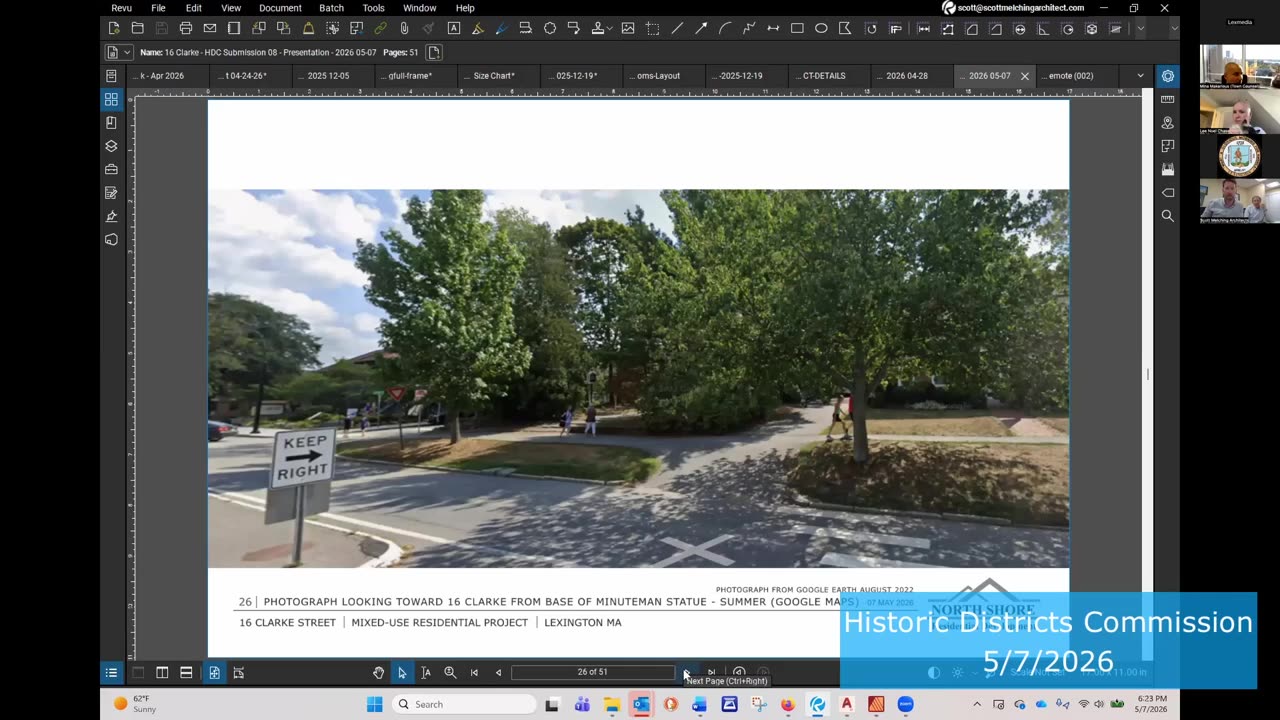Open the Tool Chest panel
The width and height of the screenshot is (1280, 720).
111,169
